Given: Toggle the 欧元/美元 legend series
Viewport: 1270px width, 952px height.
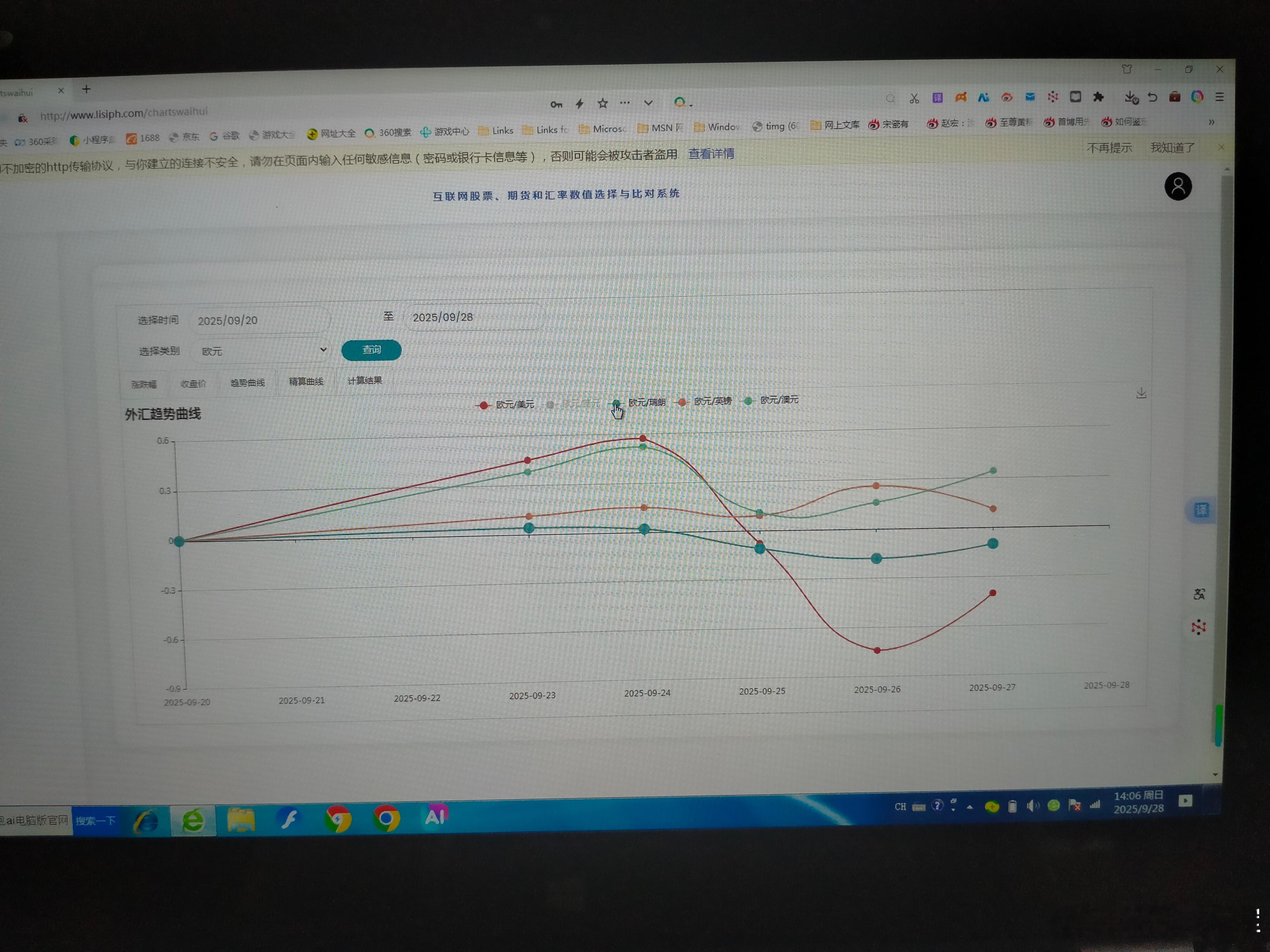Looking at the screenshot, I should click(x=505, y=405).
